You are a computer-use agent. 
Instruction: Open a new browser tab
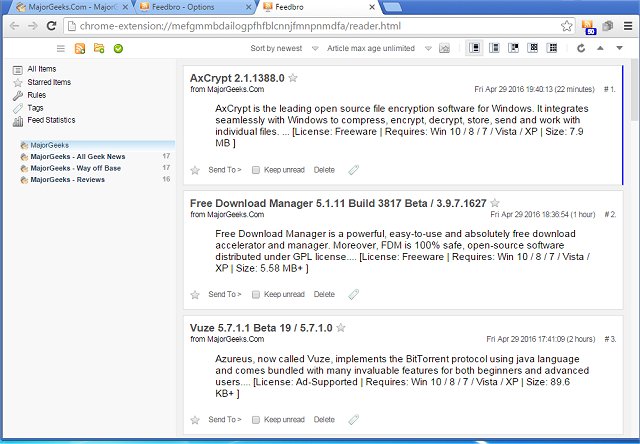pyautogui.click(x=393, y=7)
